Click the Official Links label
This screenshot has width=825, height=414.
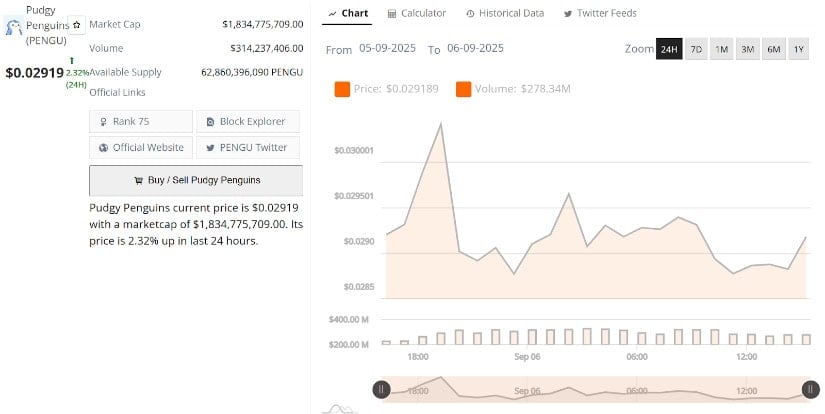pyautogui.click(x=117, y=93)
